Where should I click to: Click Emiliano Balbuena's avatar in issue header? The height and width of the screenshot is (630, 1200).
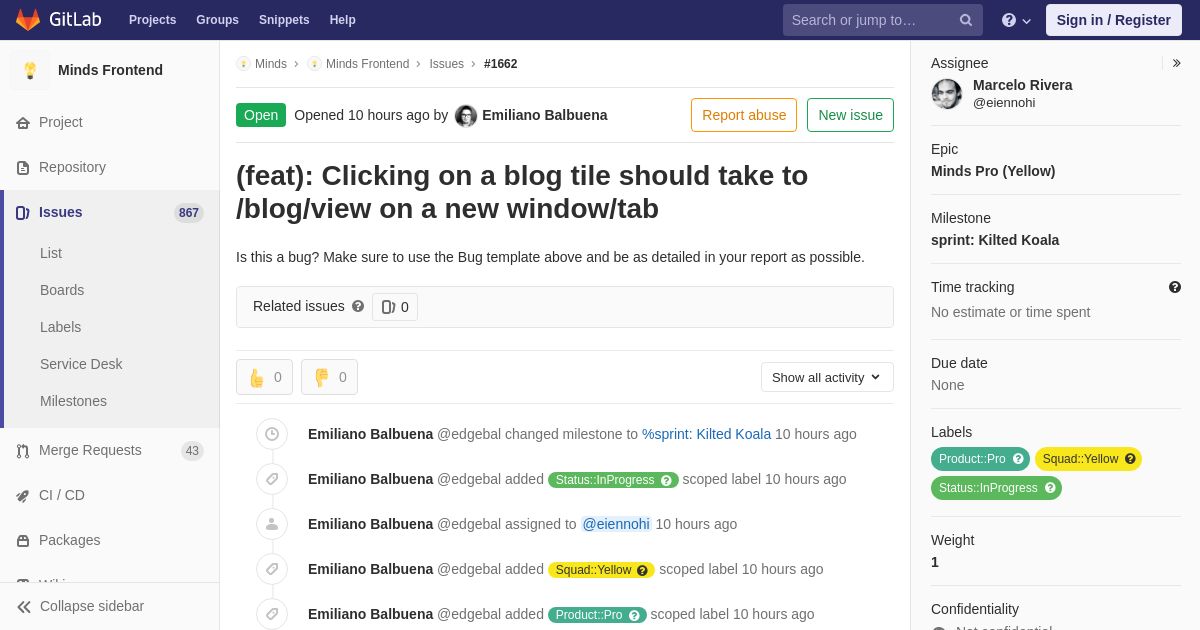coord(466,116)
